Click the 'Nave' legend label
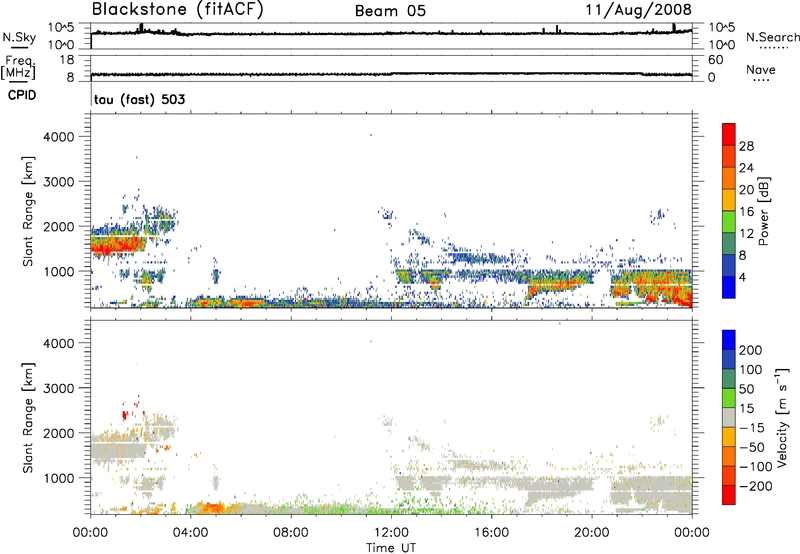Viewport: 800px width, 554px height. (761, 69)
